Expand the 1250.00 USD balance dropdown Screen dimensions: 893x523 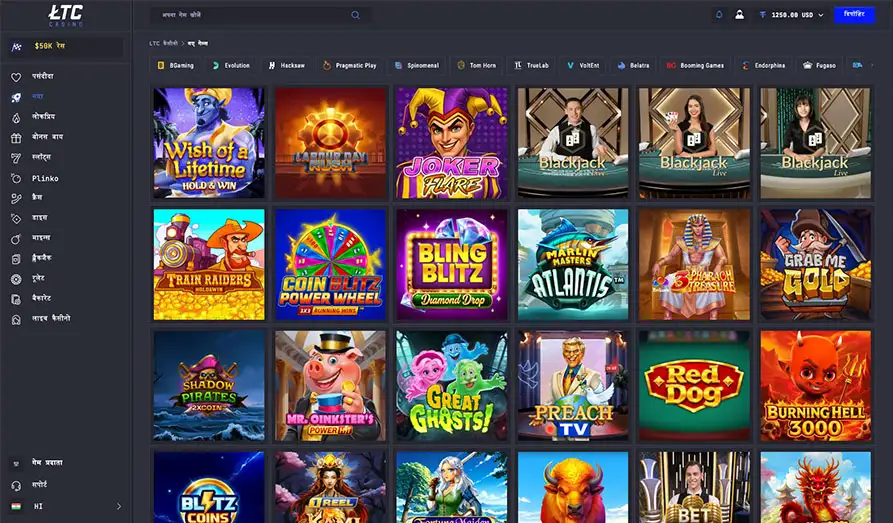click(x=791, y=15)
